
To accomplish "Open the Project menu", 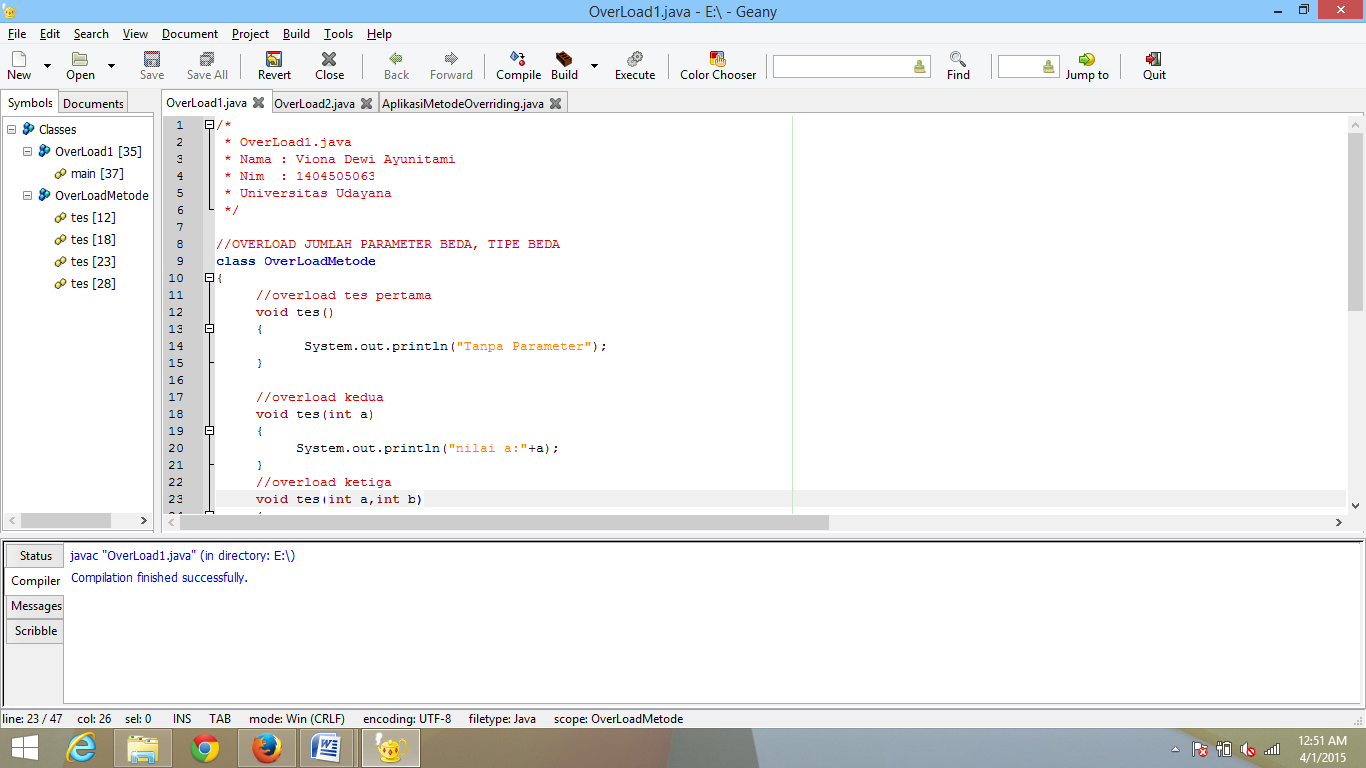I will tap(250, 34).
